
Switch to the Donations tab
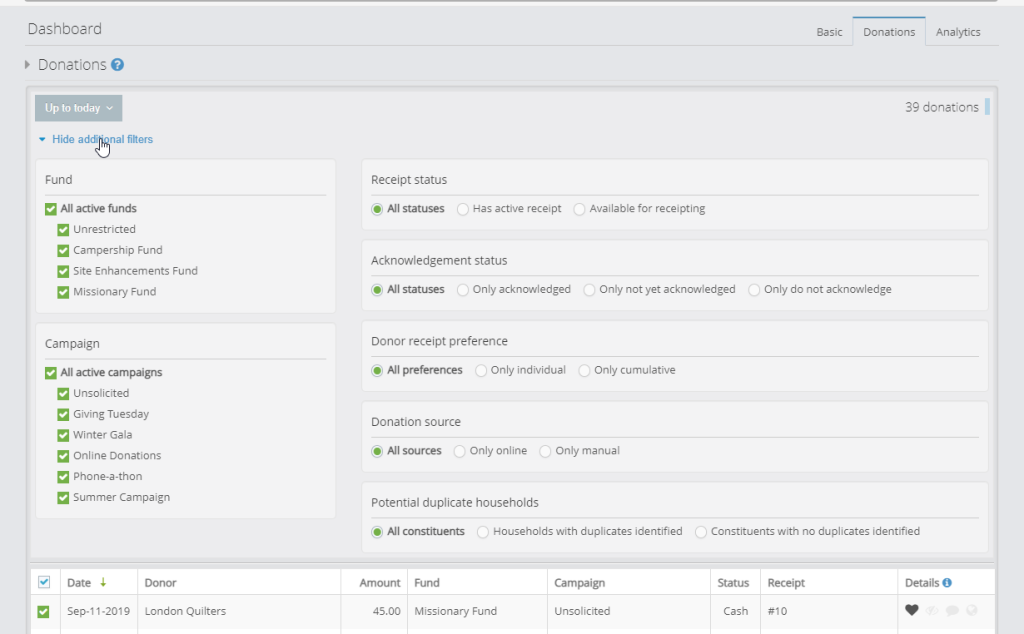889,32
